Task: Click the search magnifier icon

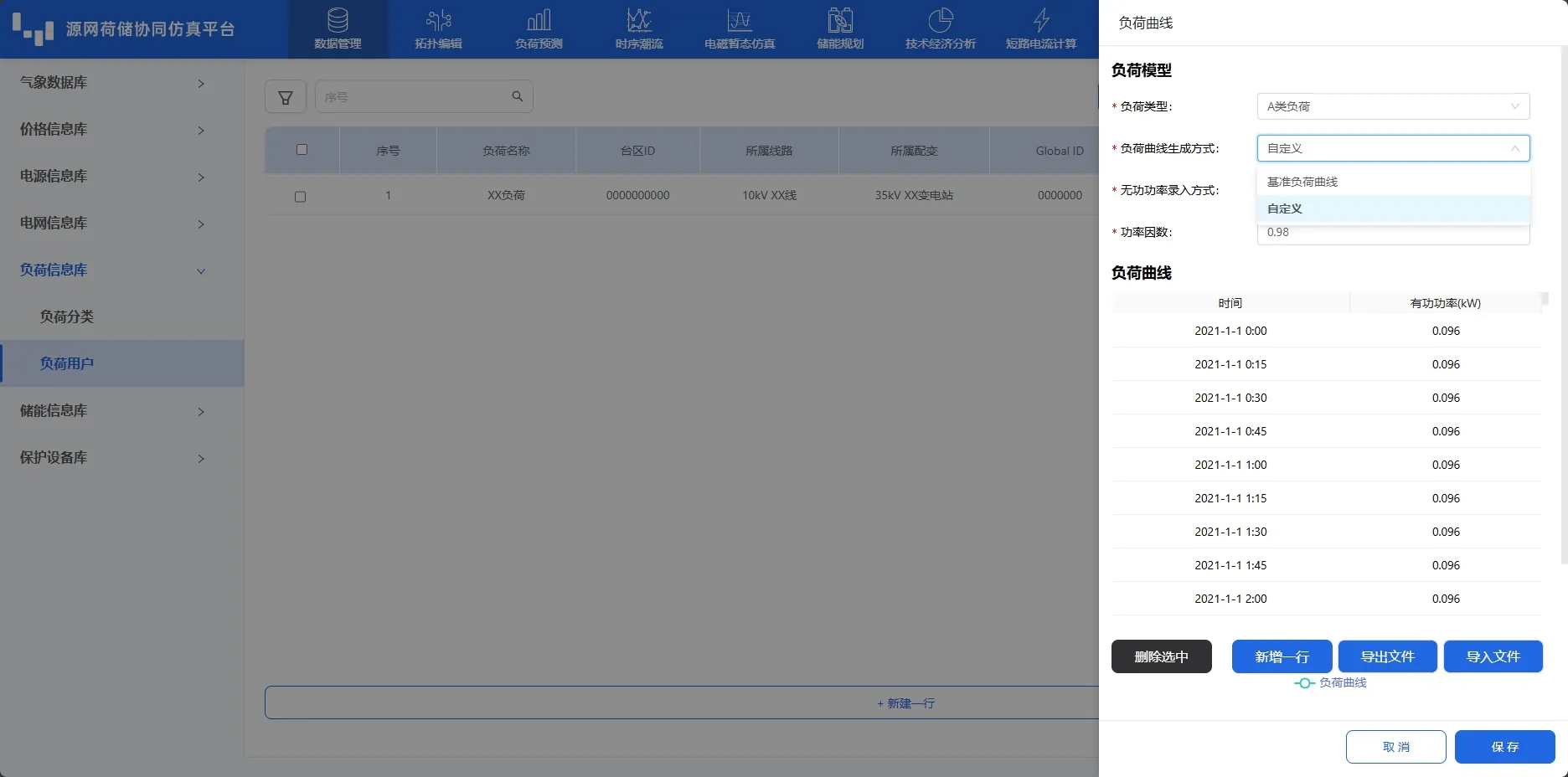Action: [518, 96]
